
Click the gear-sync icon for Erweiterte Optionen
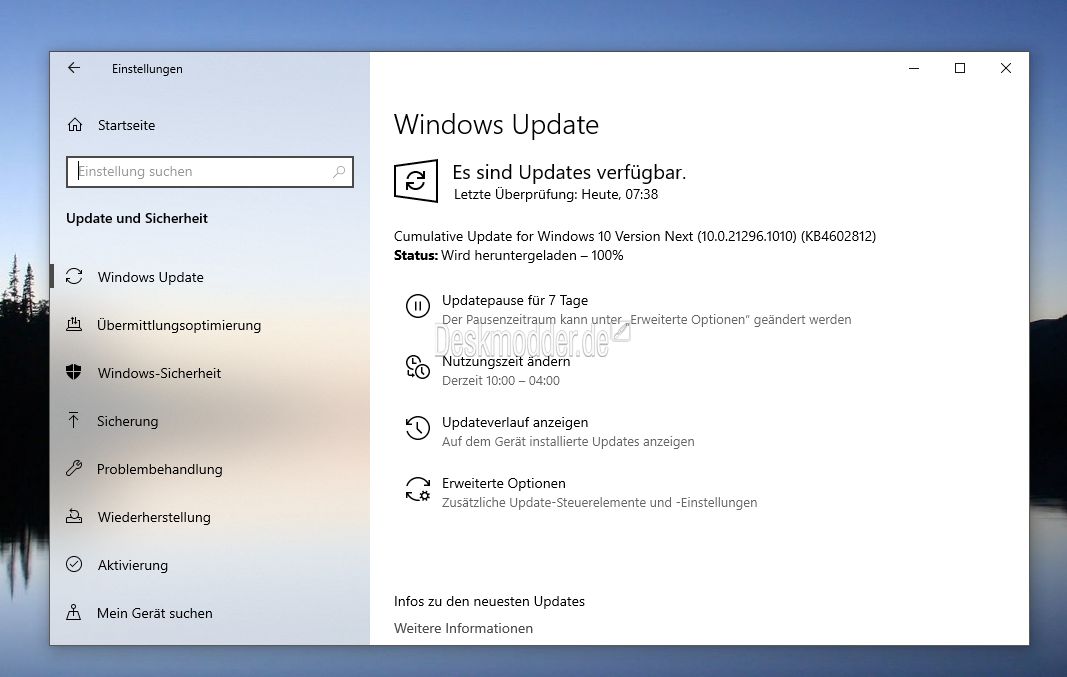click(418, 489)
